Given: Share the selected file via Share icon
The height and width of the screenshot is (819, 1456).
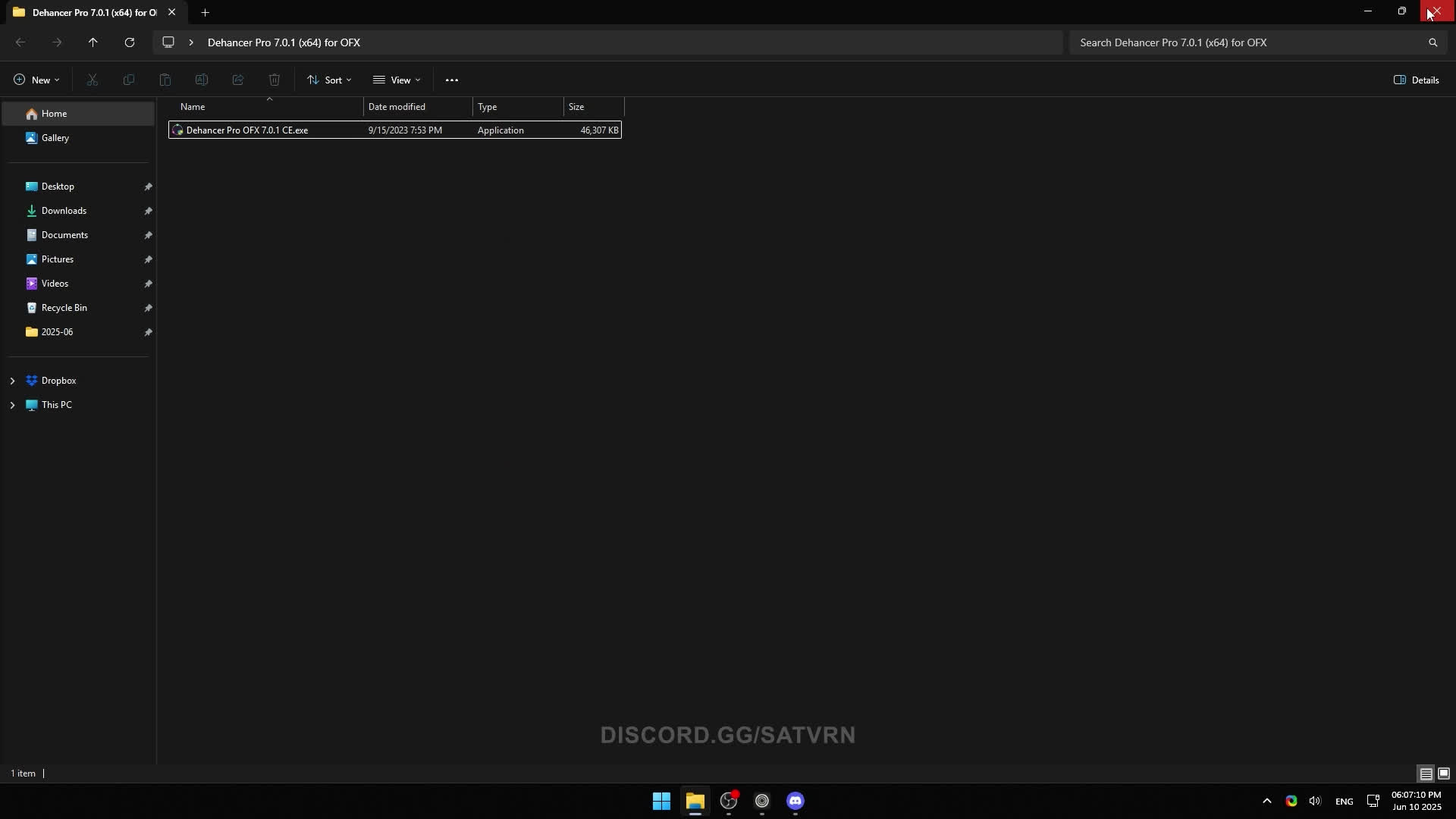Looking at the screenshot, I should [237, 80].
